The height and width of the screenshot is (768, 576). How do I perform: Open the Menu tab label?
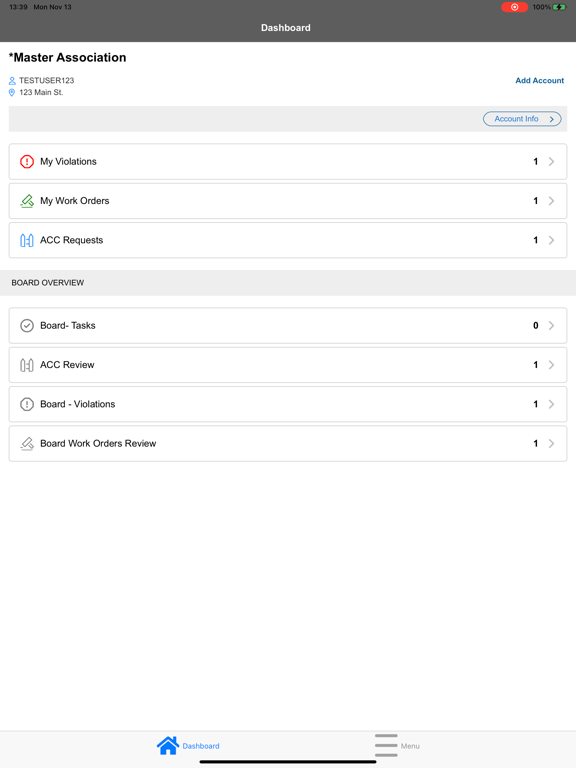click(x=410, y=746)
